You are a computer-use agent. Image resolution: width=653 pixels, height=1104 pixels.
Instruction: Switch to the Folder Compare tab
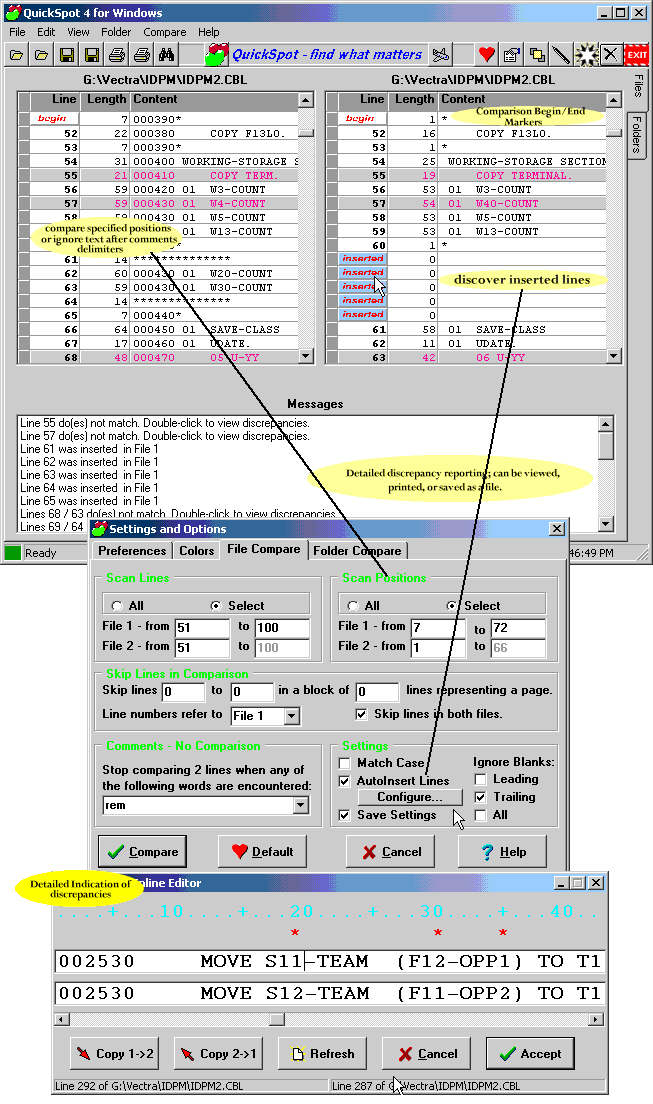coord(357,551)
